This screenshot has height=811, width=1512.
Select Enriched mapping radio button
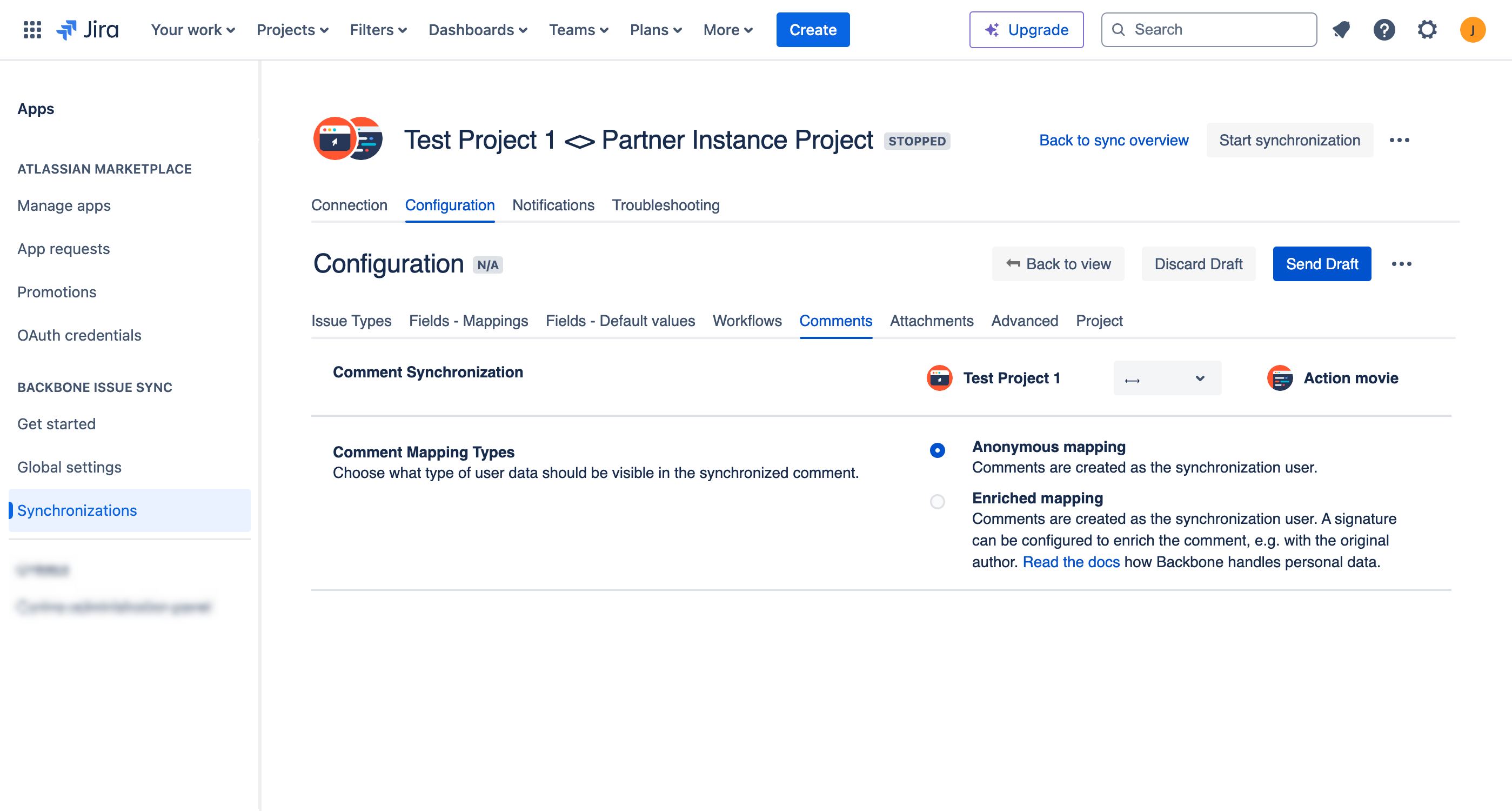938,501
